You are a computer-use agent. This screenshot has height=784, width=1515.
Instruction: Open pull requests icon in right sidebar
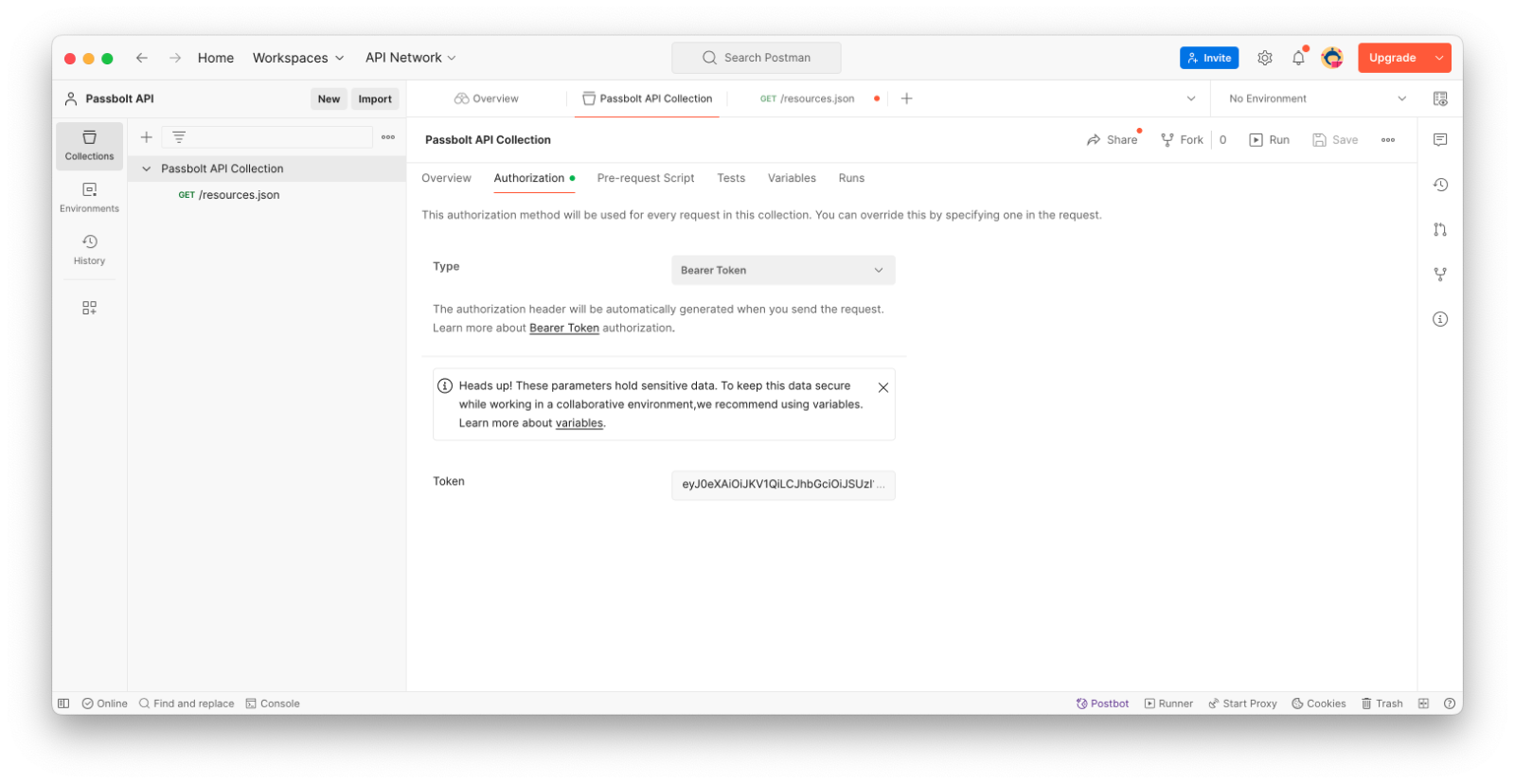click(x=1440, y=229)
